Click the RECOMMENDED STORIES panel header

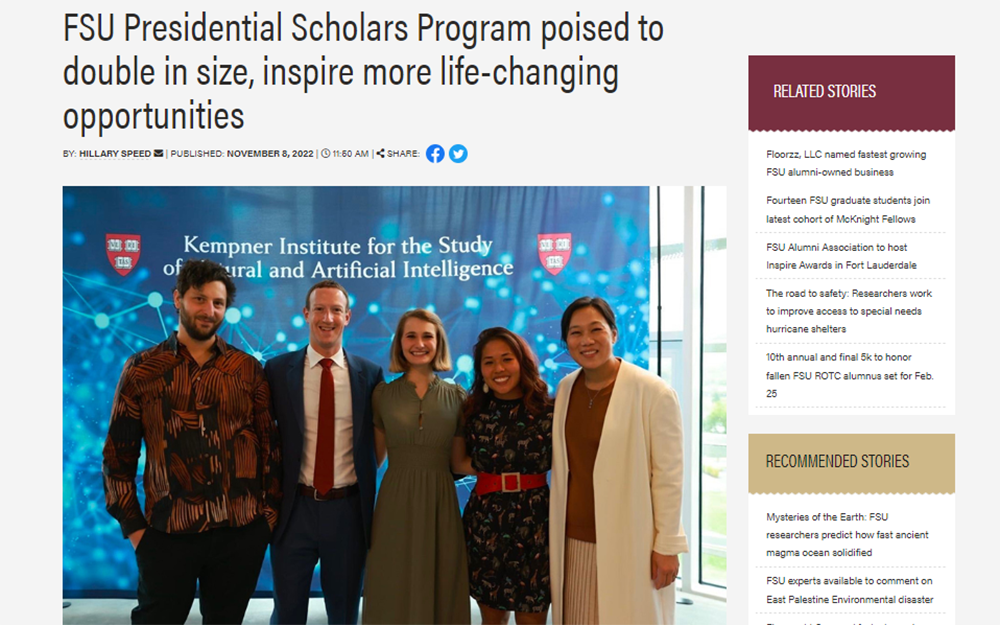(836, 462)
